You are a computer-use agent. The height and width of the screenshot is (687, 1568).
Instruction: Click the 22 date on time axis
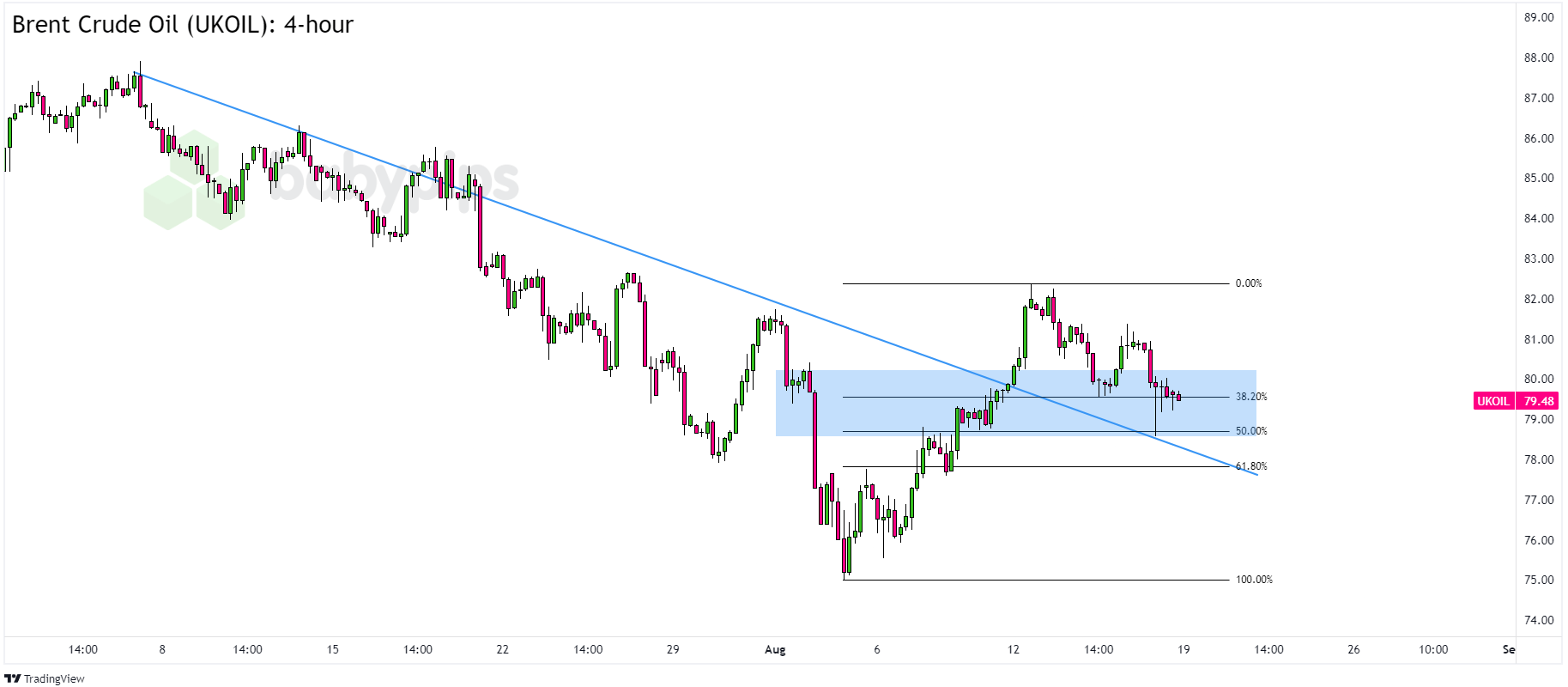click(x=502, y=649)
